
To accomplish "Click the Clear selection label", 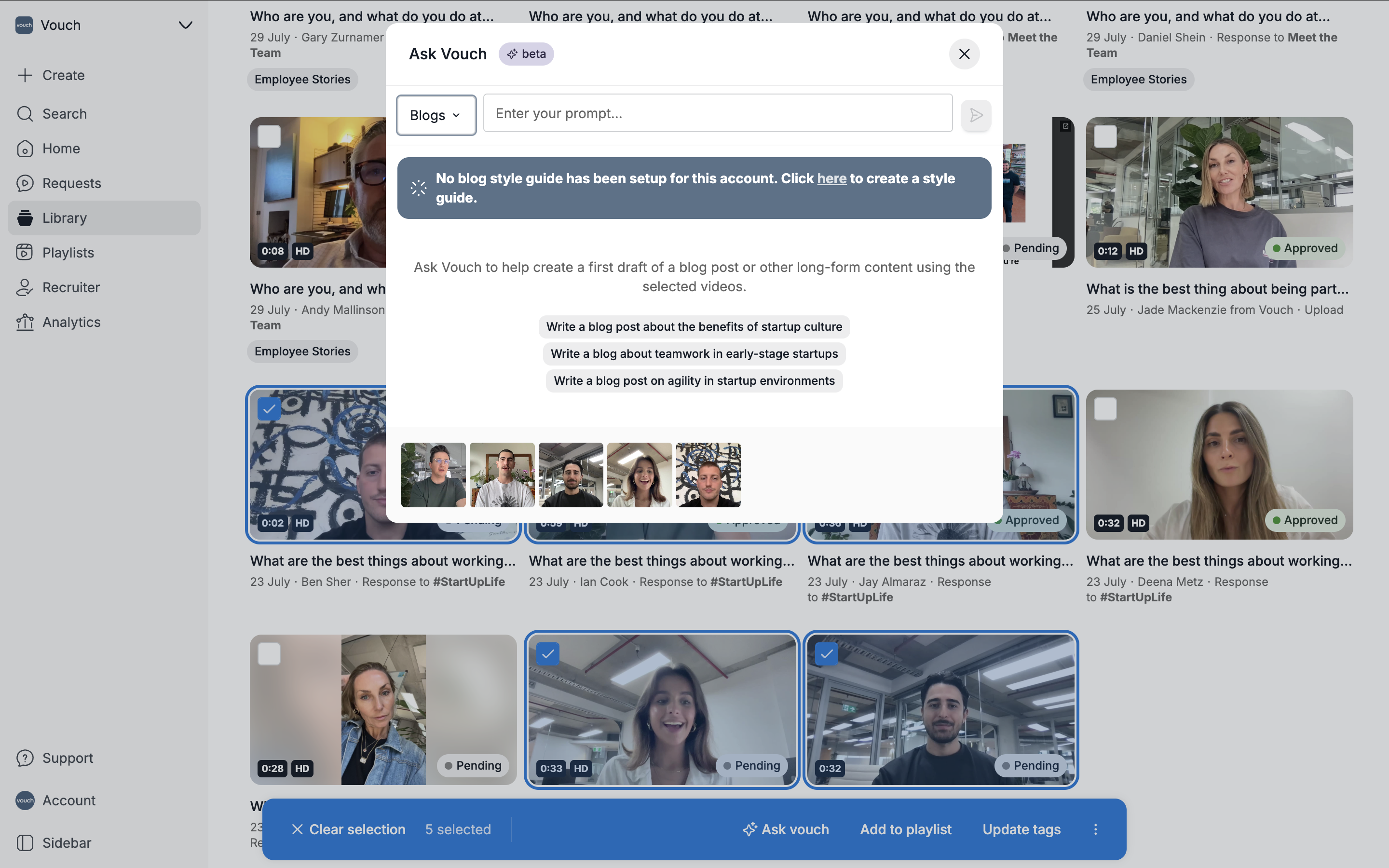I will pyautogui.click(x=357, y=829).
